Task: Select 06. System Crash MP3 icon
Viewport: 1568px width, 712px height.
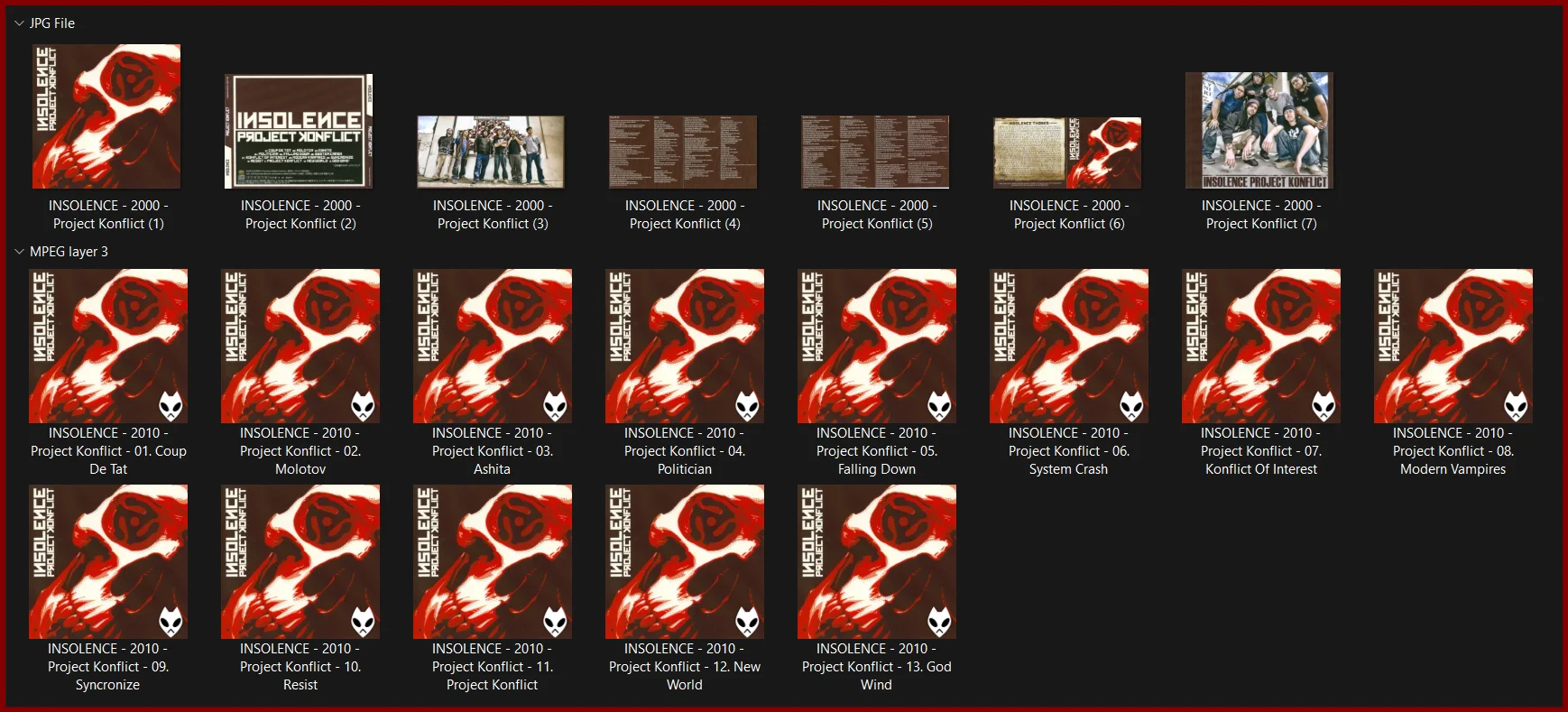Action: (1069, 346)
